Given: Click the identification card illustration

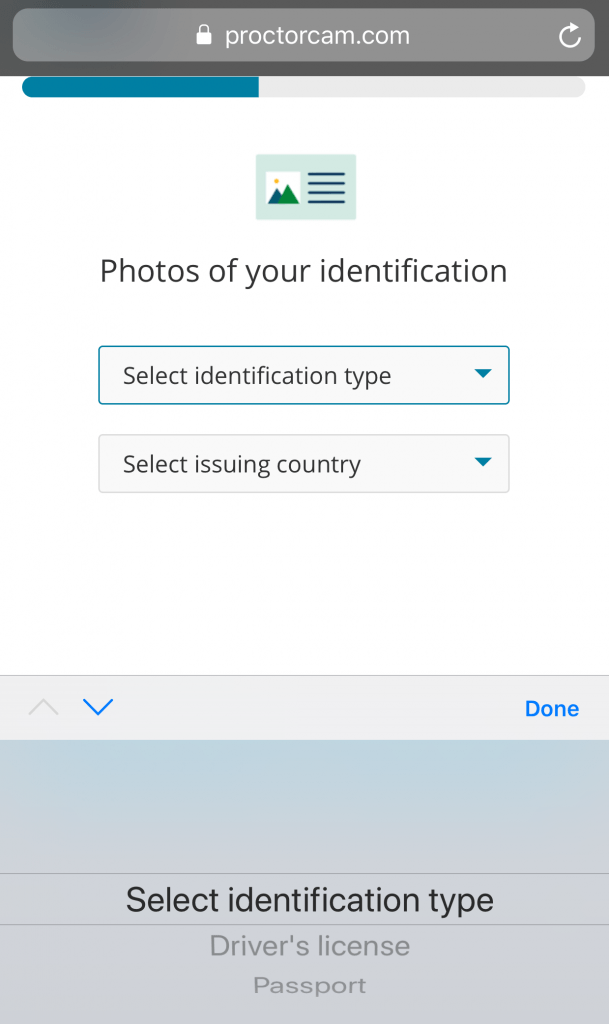Looking at the screenshot, I should (305, 187).
